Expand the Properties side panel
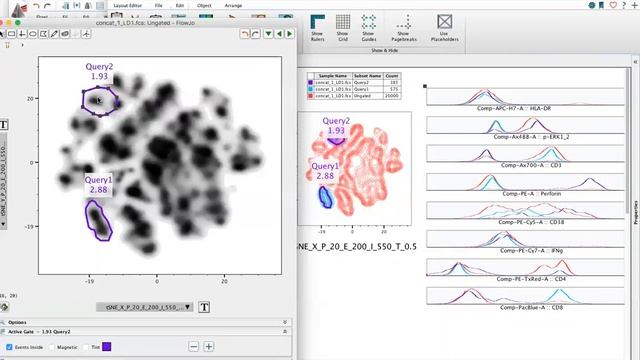 tap(636, 212)
